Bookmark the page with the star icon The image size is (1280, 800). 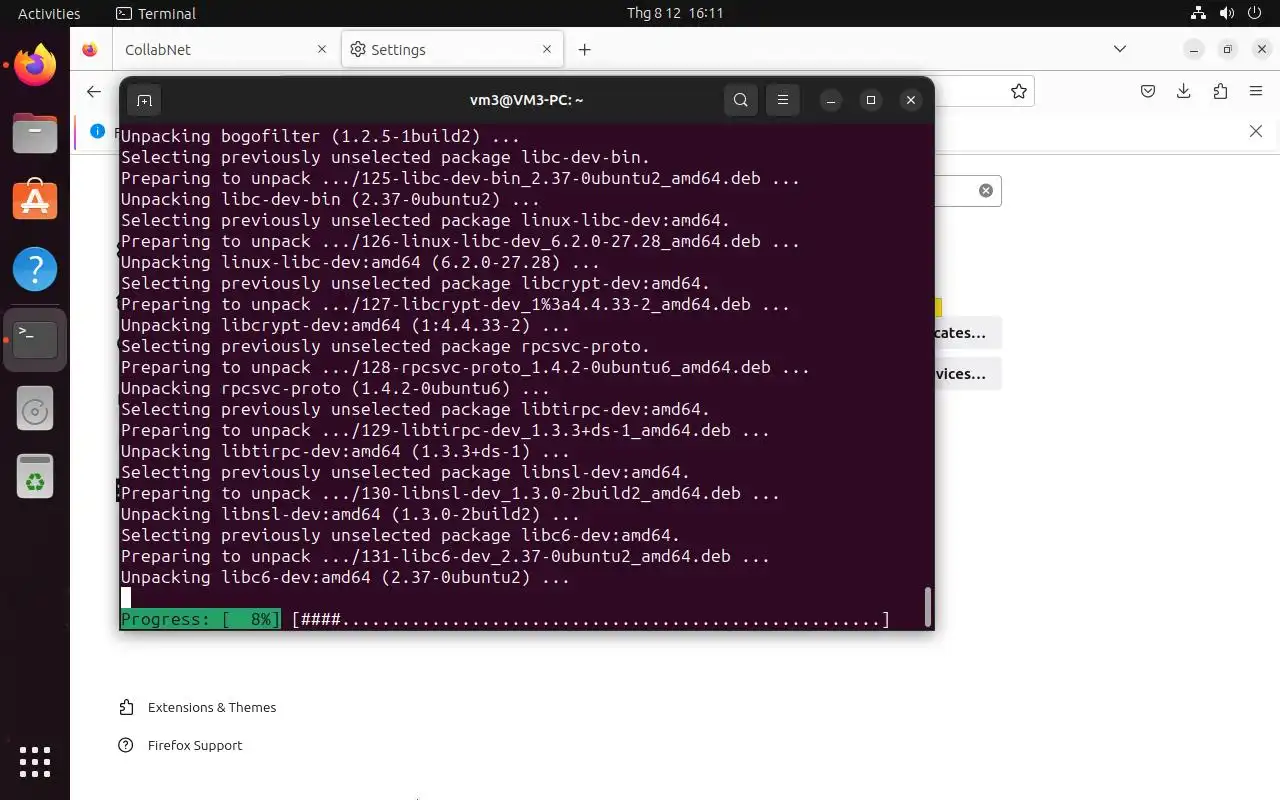coord(1019,91)
